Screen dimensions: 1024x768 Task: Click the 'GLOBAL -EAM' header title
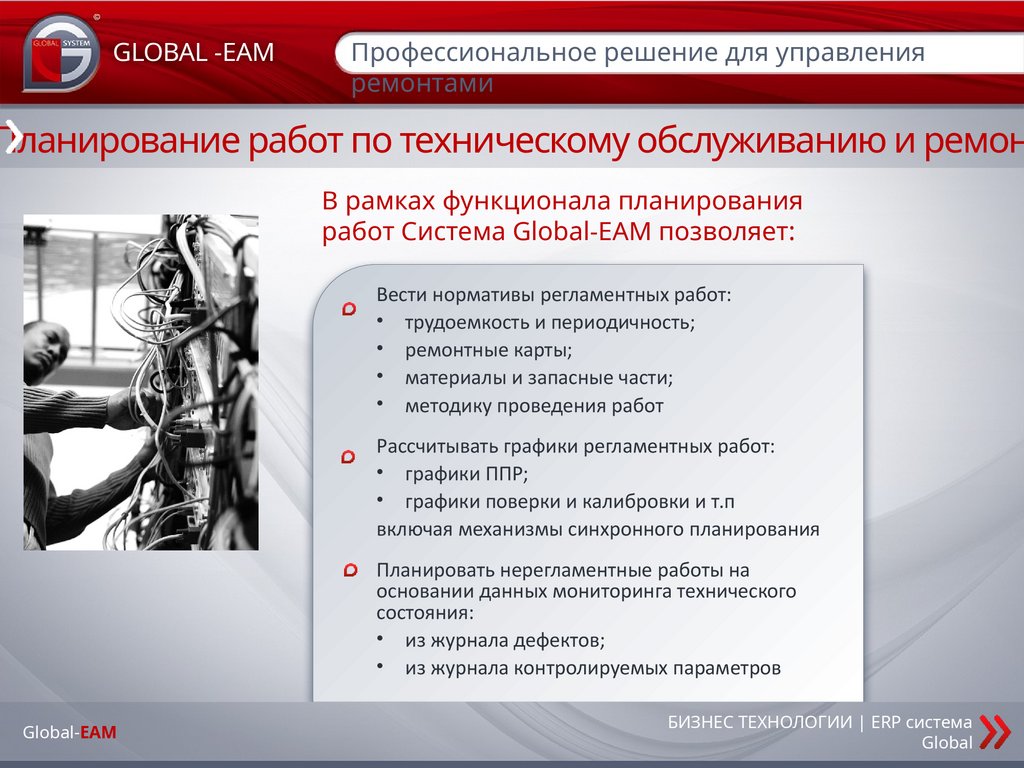194,52
